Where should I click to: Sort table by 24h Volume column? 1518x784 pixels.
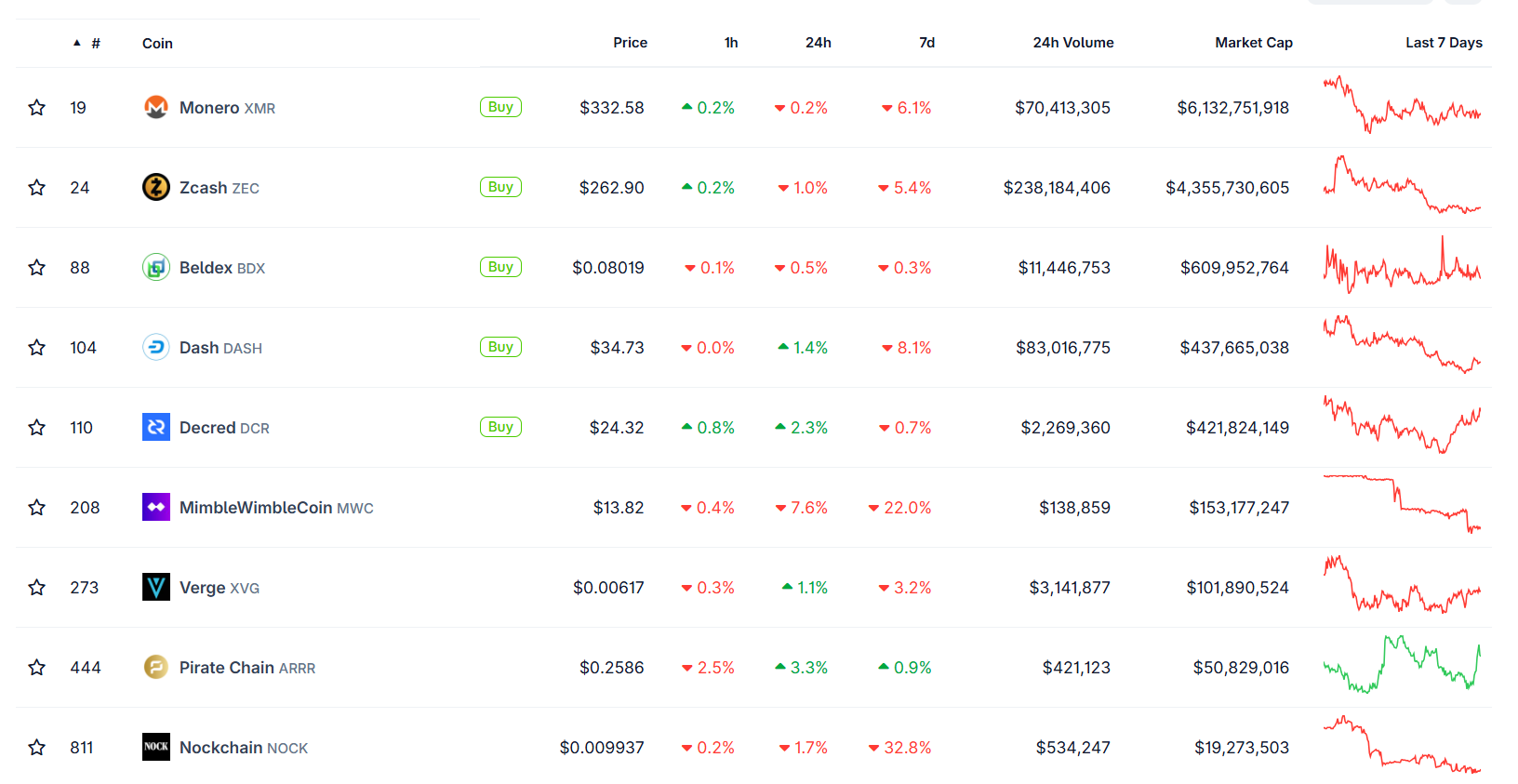click(x=1072, y=43)
